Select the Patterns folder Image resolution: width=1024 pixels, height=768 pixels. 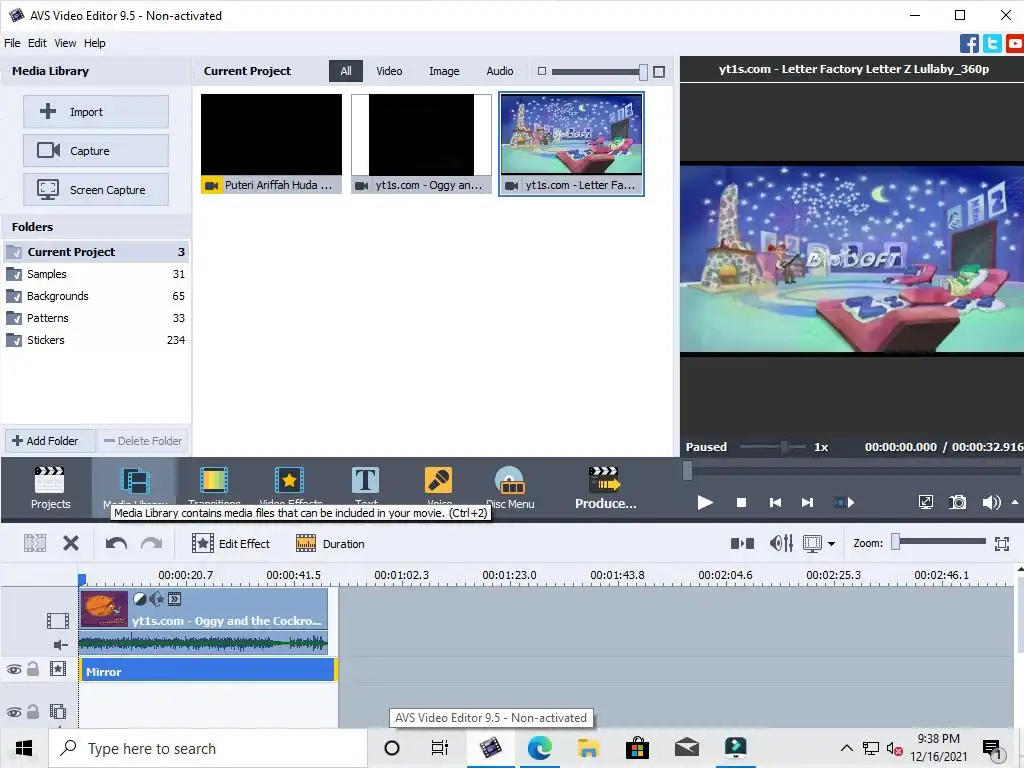point(96,318)
